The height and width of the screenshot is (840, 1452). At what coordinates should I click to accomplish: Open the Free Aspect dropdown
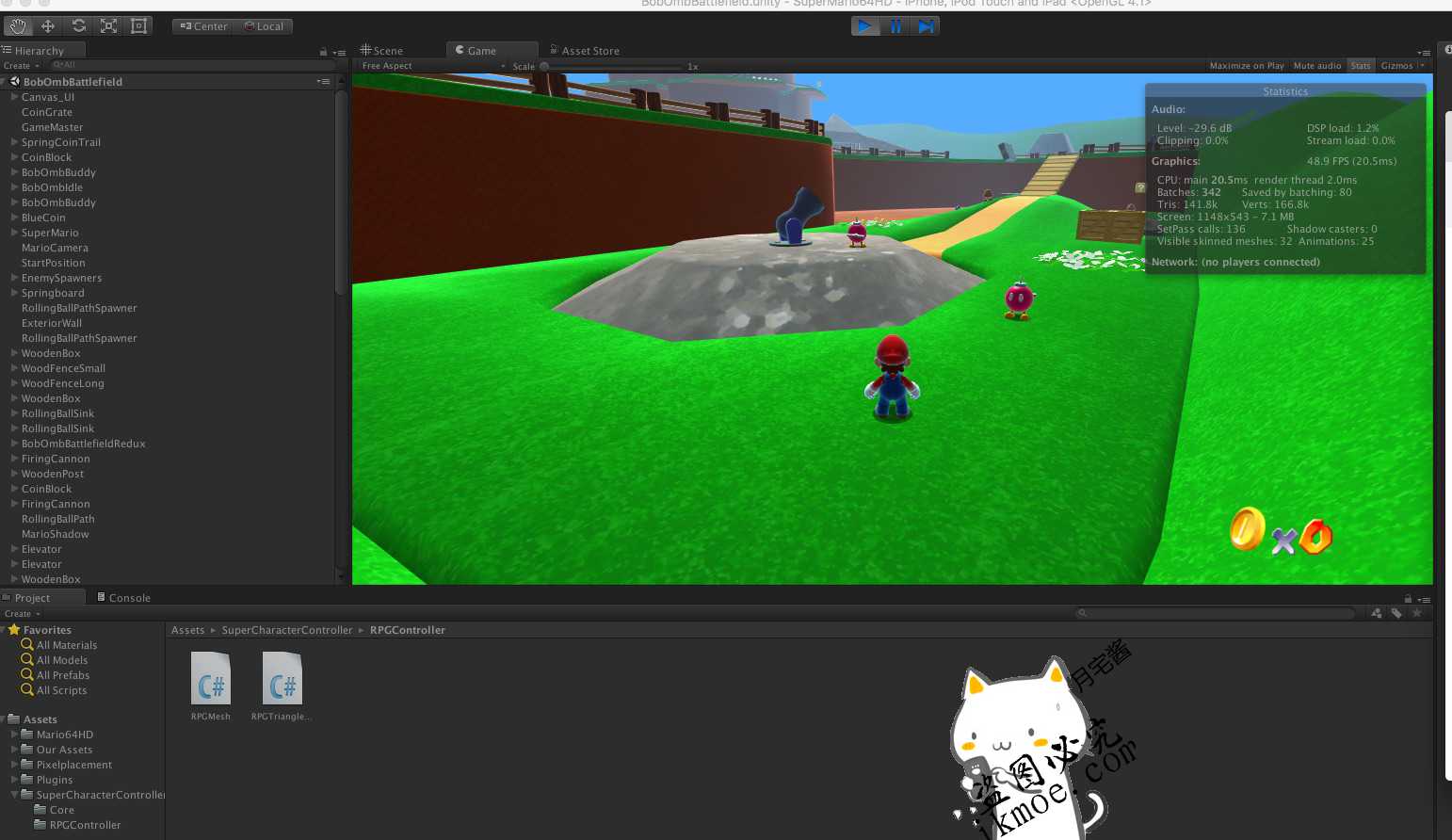(x=433, y=66)
